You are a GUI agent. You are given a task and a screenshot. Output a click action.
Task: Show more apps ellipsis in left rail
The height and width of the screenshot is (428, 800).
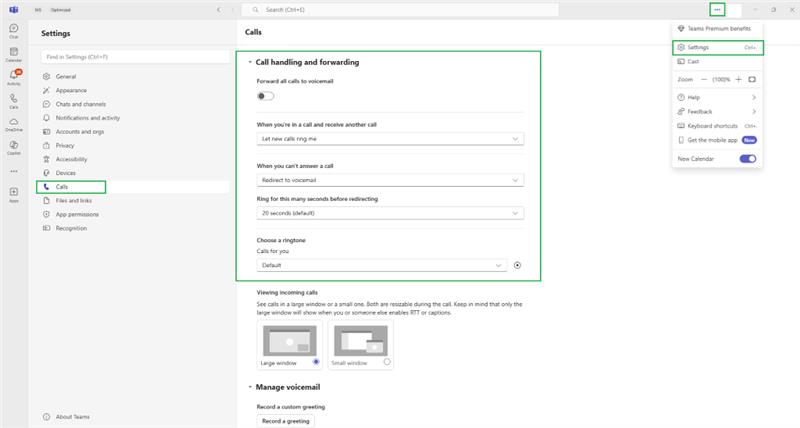[14, 171]
